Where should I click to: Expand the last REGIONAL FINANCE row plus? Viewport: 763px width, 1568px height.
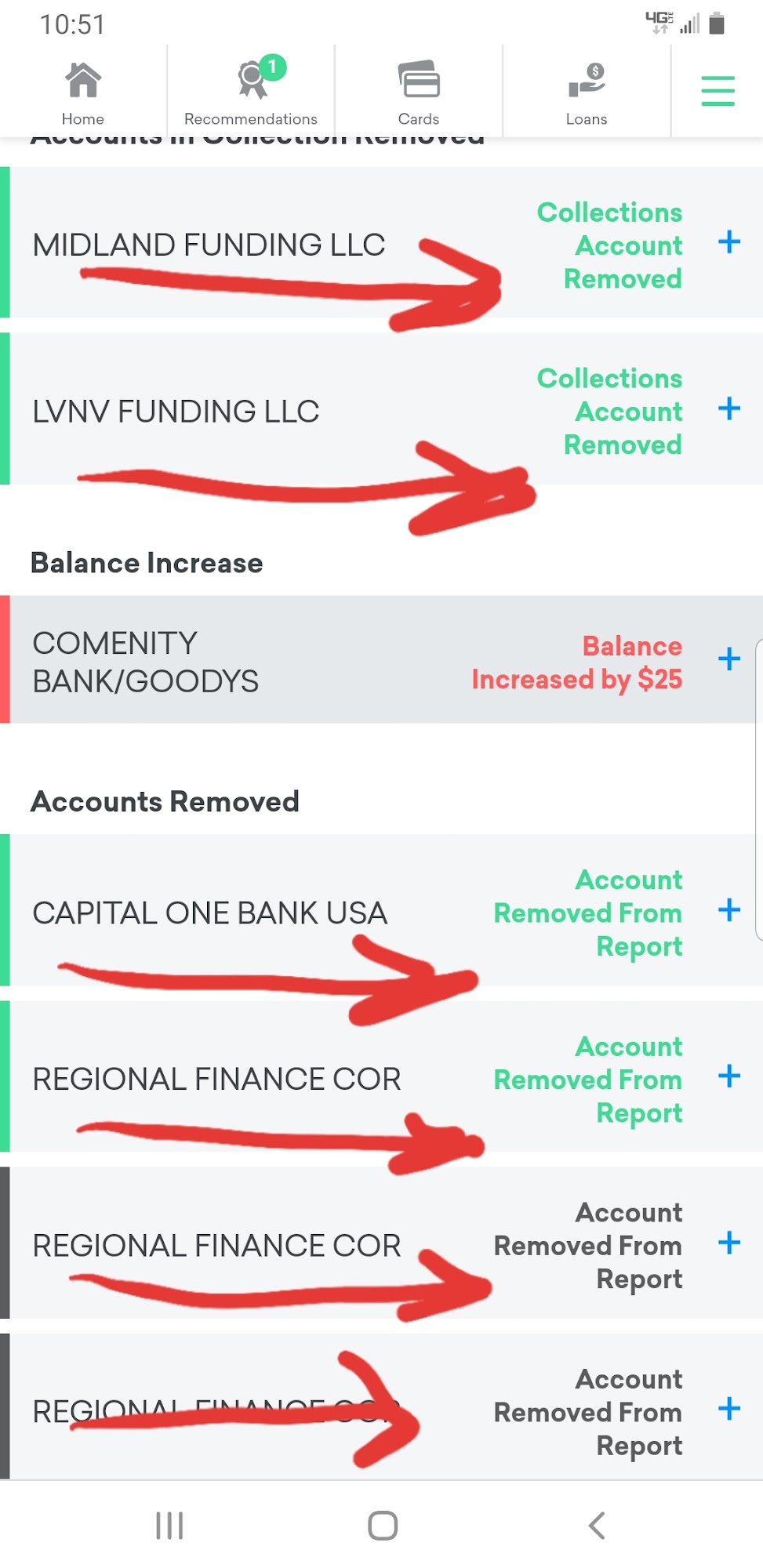(729, 1409)
